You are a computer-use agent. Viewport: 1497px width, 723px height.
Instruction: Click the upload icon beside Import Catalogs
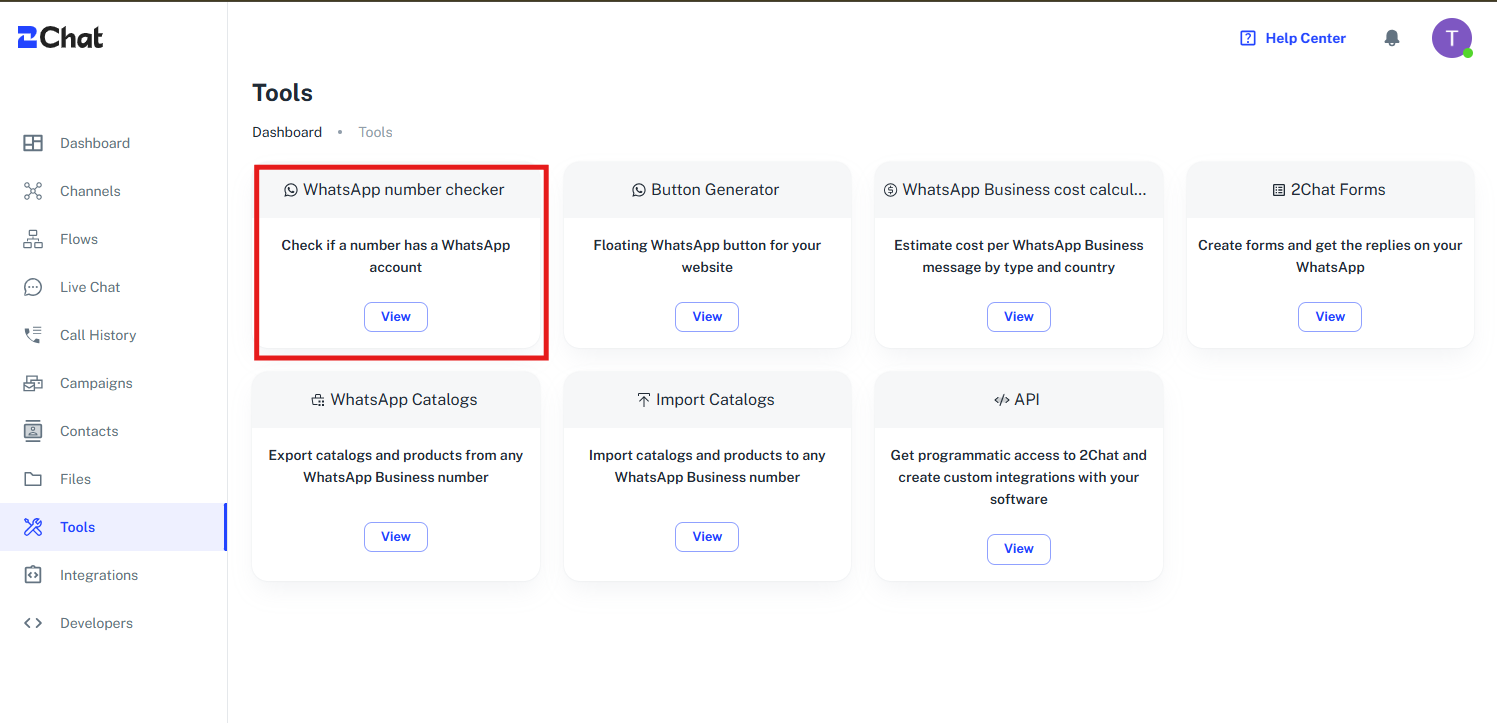coord(644,400)
